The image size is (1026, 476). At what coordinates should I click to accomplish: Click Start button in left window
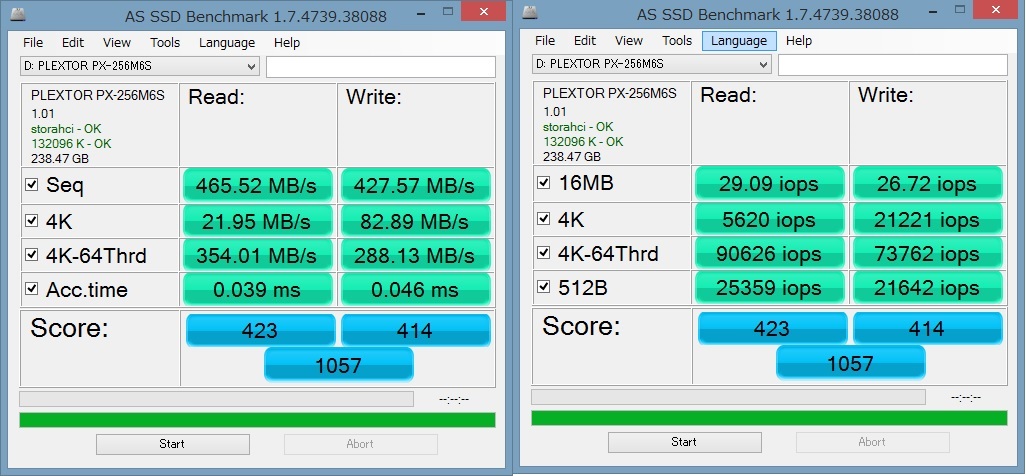click(x=173, y=444)
